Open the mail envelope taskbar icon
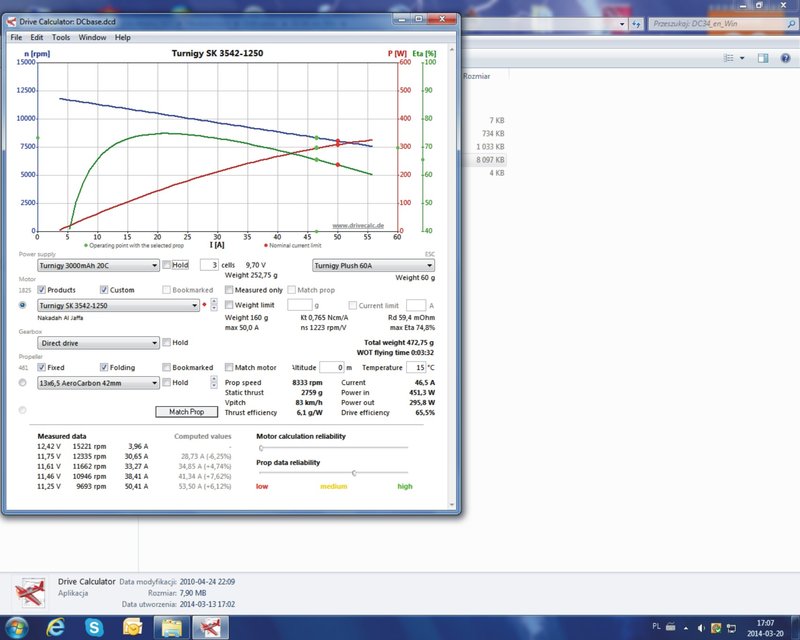 (x=133, y=627)
